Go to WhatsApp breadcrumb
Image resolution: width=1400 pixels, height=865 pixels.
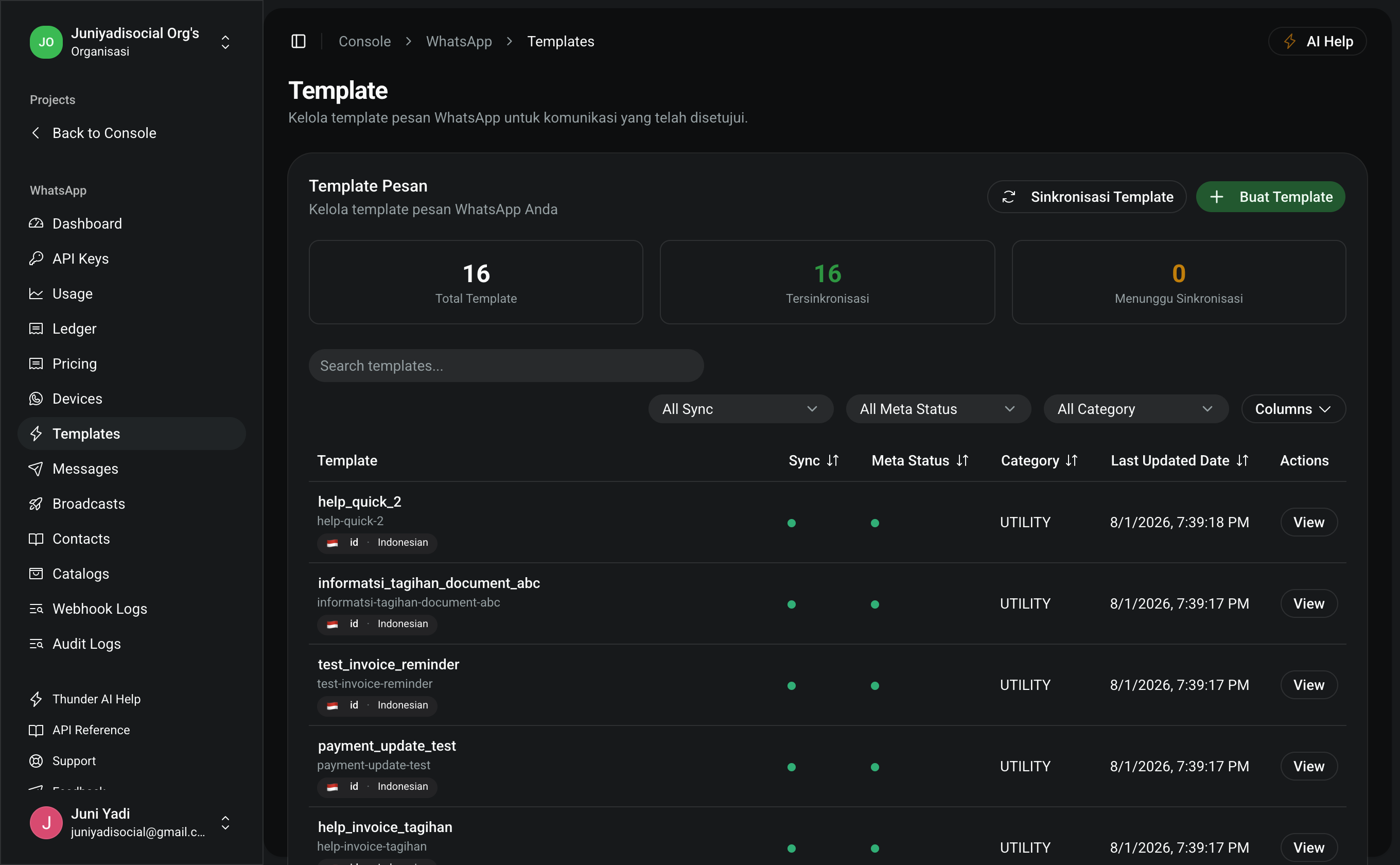click(459, 41)
